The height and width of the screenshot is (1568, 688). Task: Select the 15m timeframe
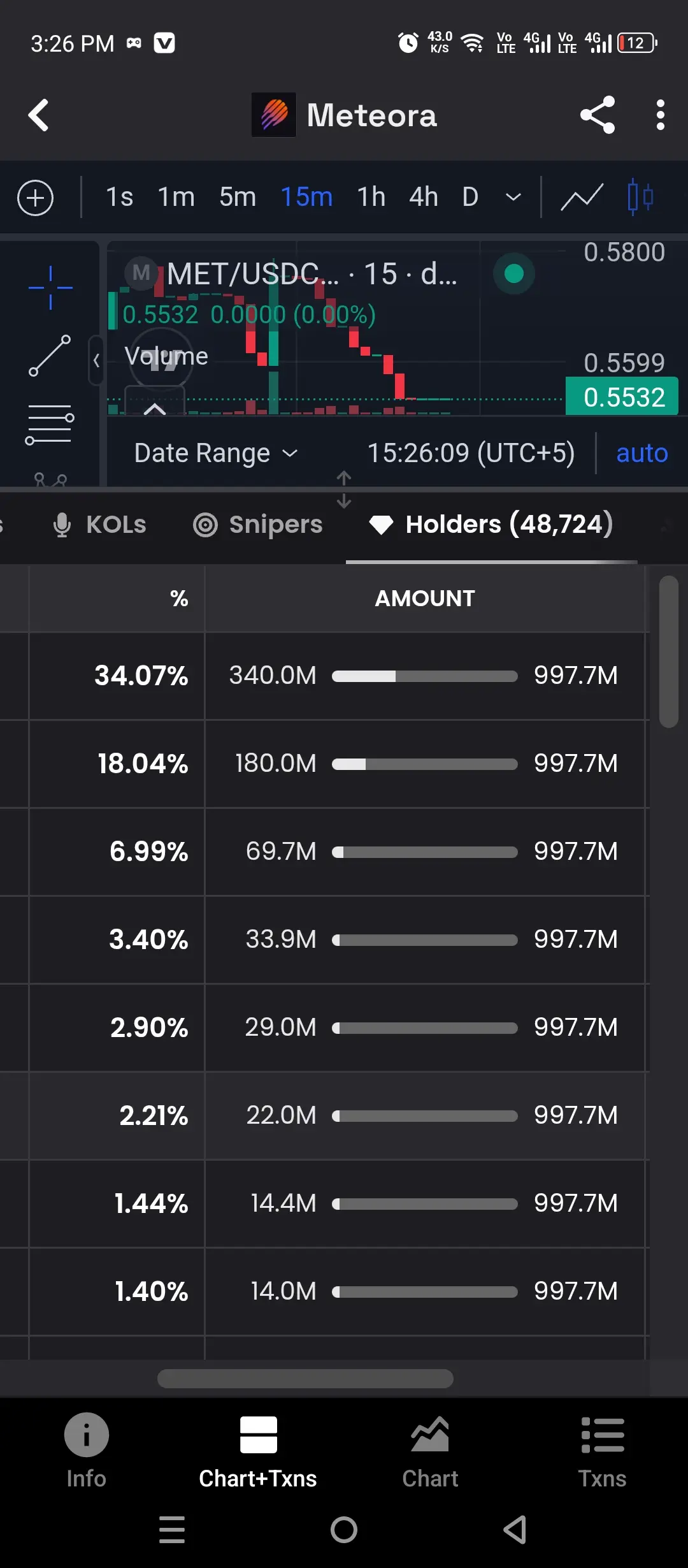[307, 197]
